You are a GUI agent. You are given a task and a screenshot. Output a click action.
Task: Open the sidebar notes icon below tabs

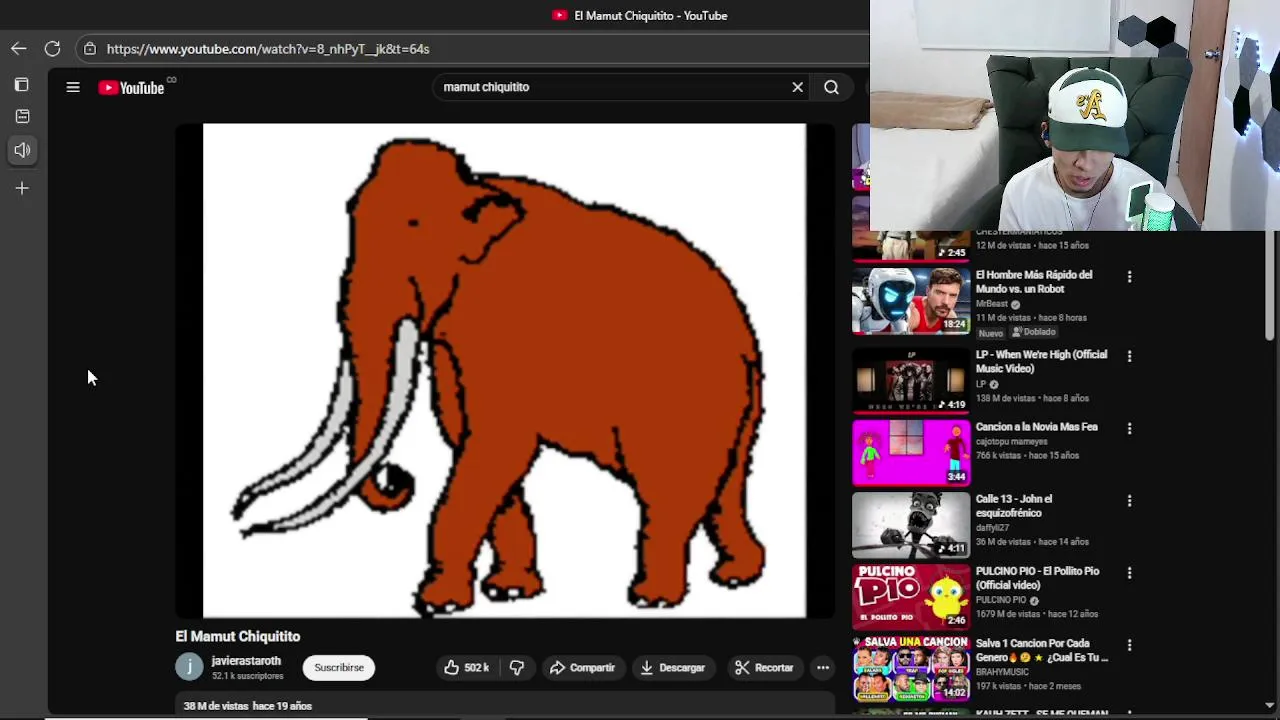point(22,116)
